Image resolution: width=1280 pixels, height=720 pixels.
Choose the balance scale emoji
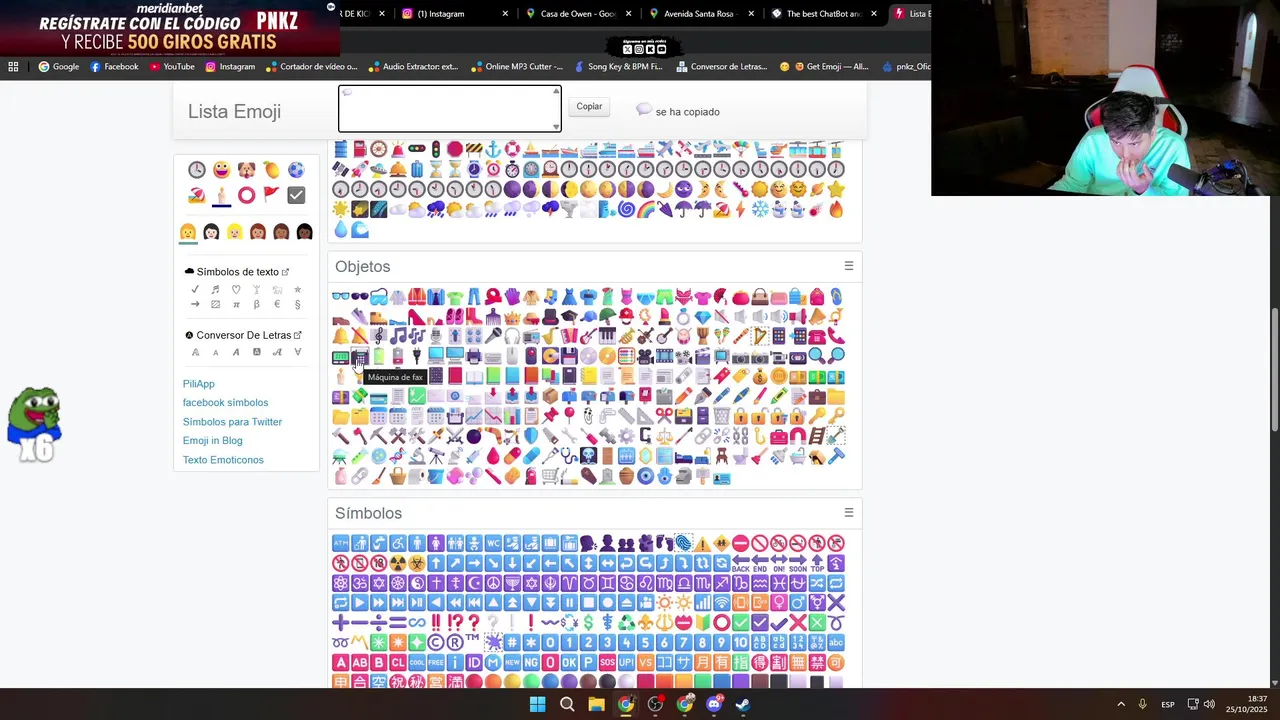(664, 436)
